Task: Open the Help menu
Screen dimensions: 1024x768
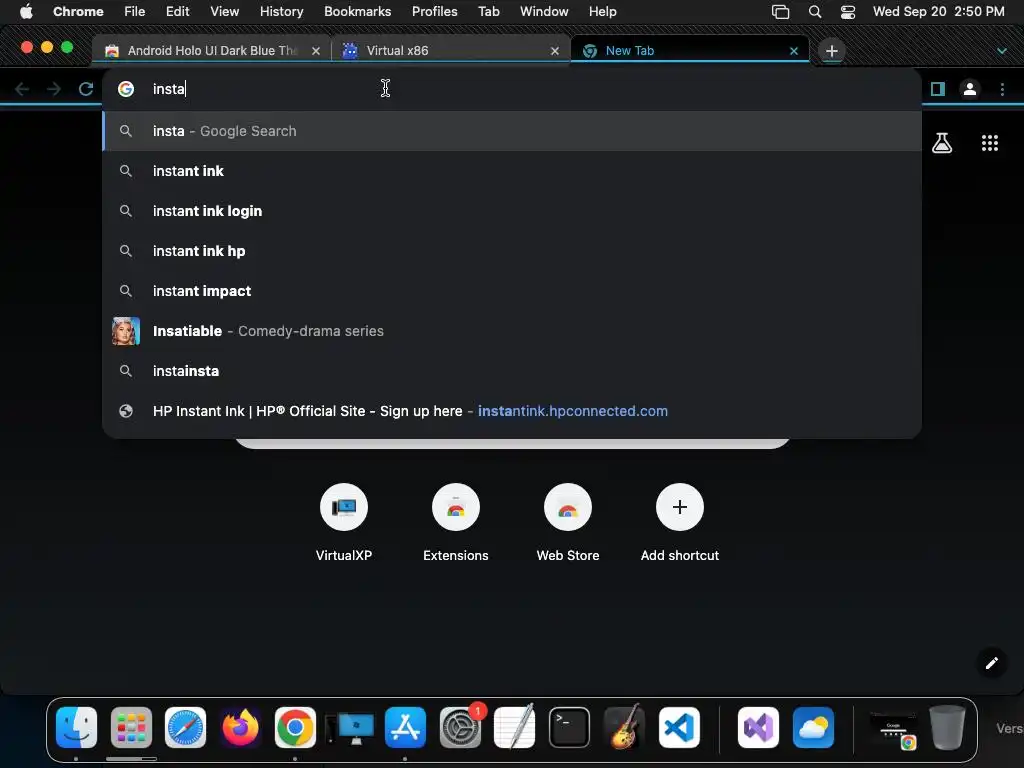Action: [602, 11]
